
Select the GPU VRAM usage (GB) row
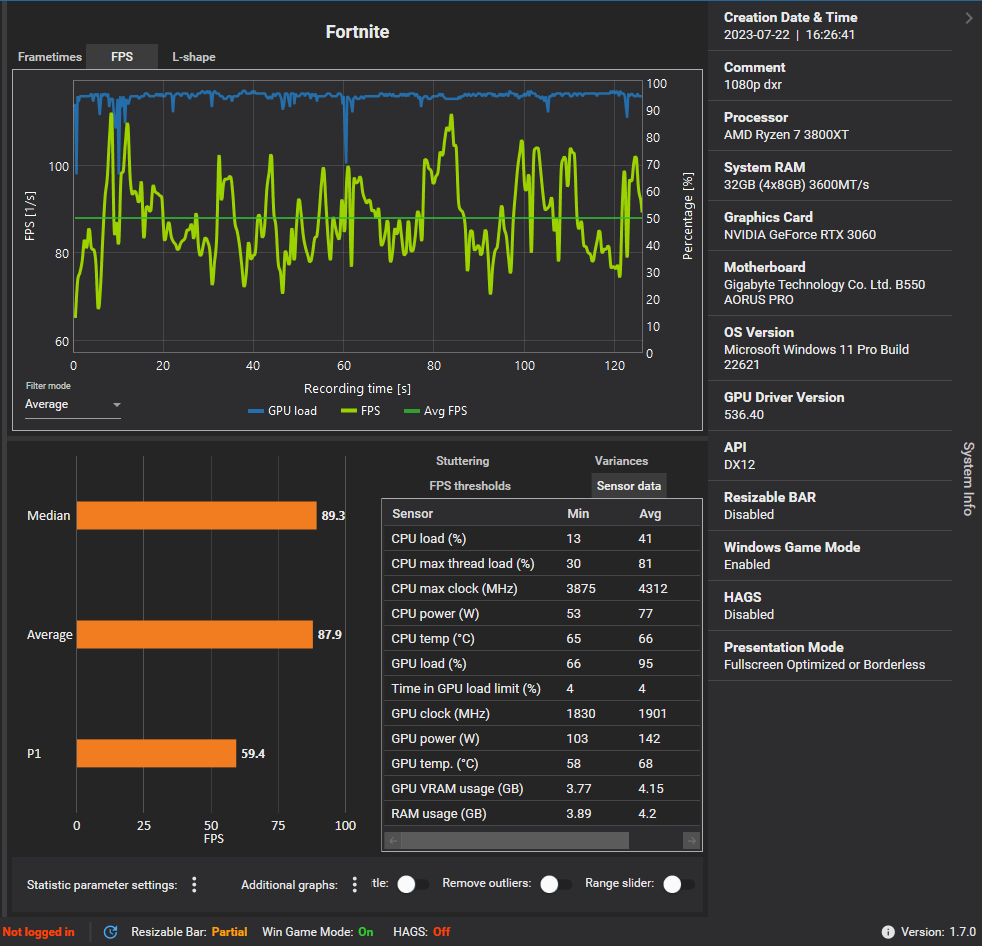click(542, 789)
